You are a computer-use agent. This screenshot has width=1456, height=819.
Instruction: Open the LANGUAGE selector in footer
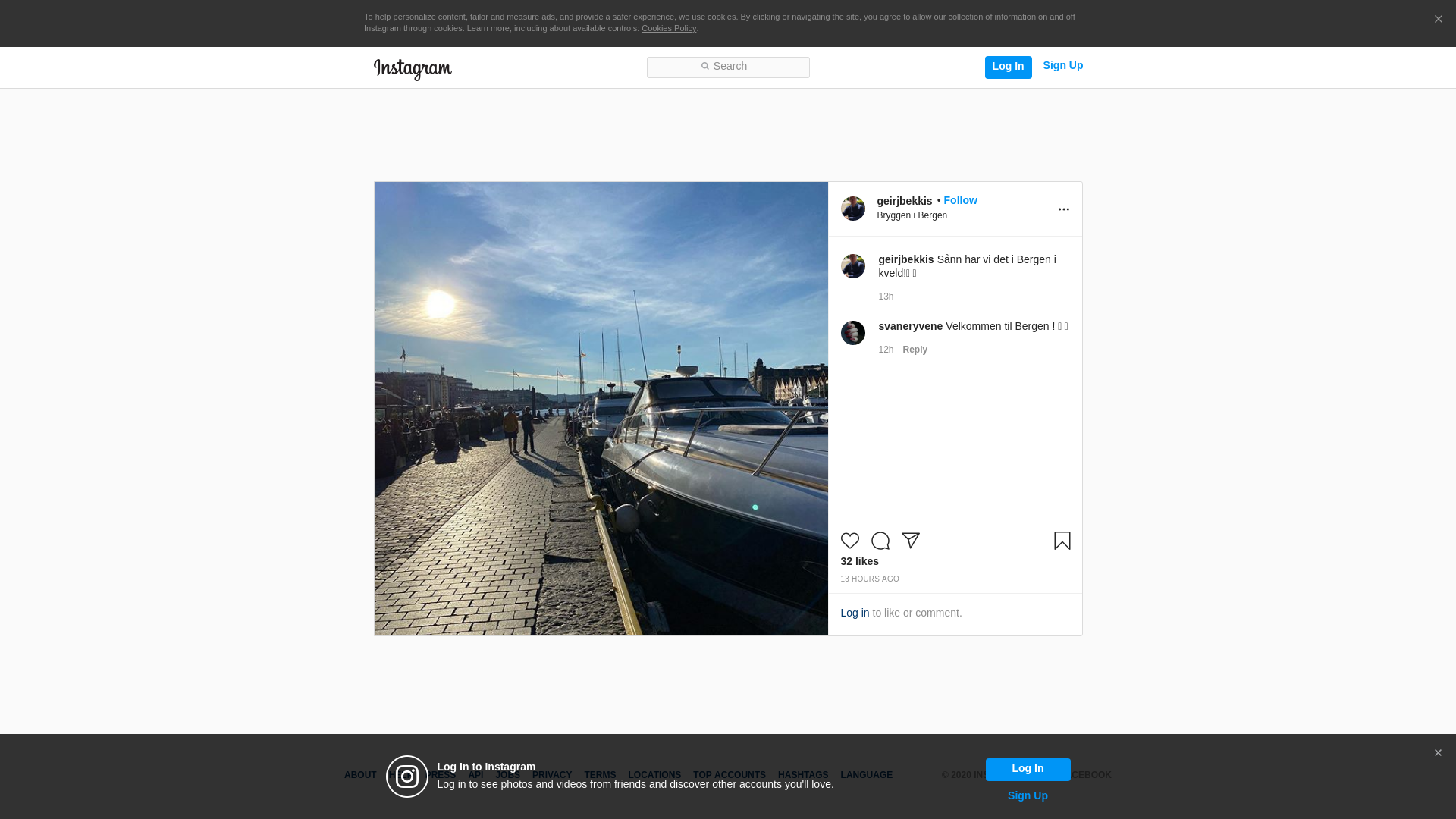pos(866,775)
